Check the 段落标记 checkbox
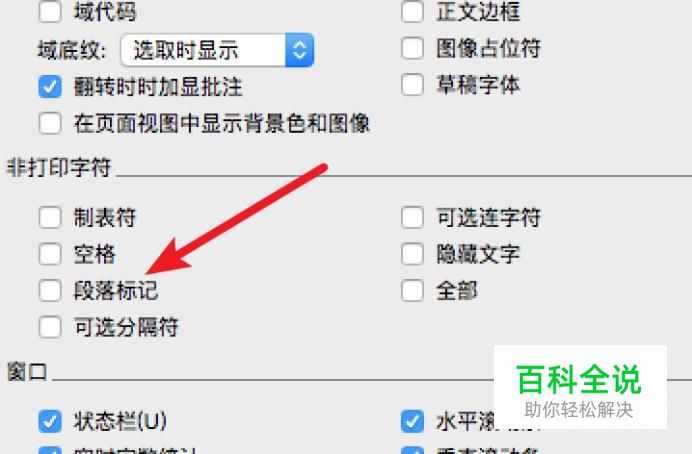The image size is (692, 454). [50, 291]
